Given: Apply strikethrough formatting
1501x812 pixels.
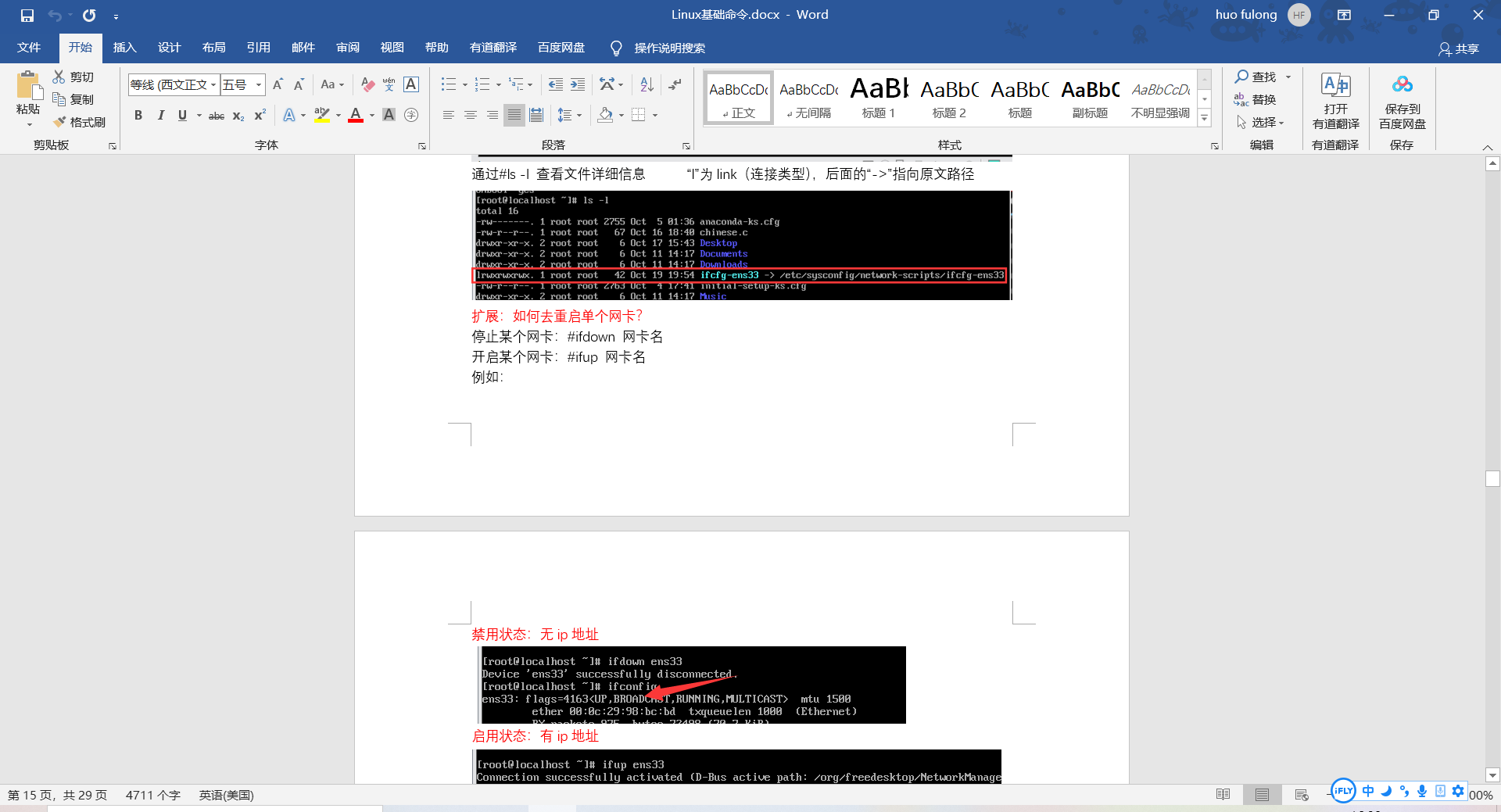Looking at the screenshot, I should point(217,116).
